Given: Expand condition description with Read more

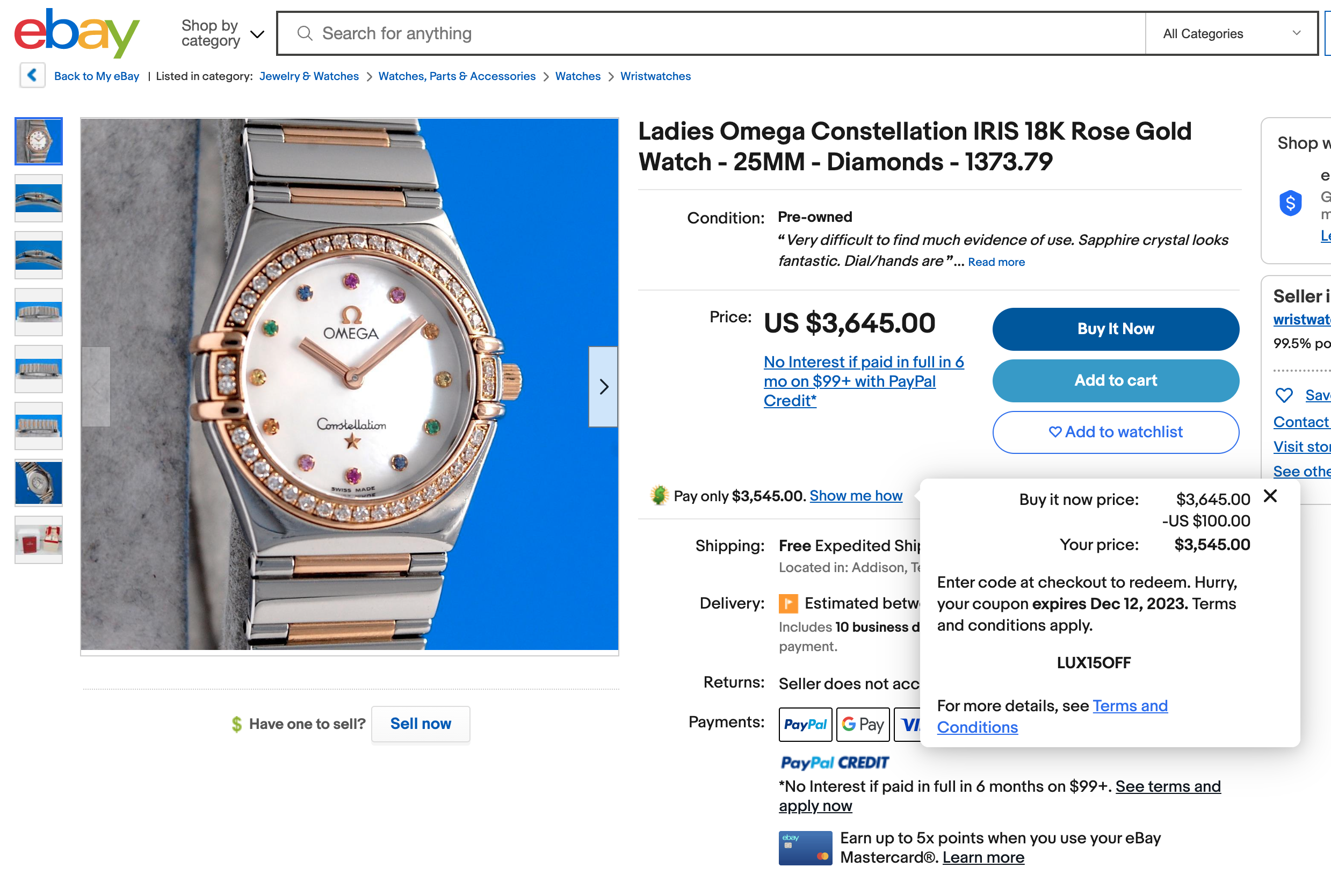Looking at the screenshot, I should (x=996, y=262).
